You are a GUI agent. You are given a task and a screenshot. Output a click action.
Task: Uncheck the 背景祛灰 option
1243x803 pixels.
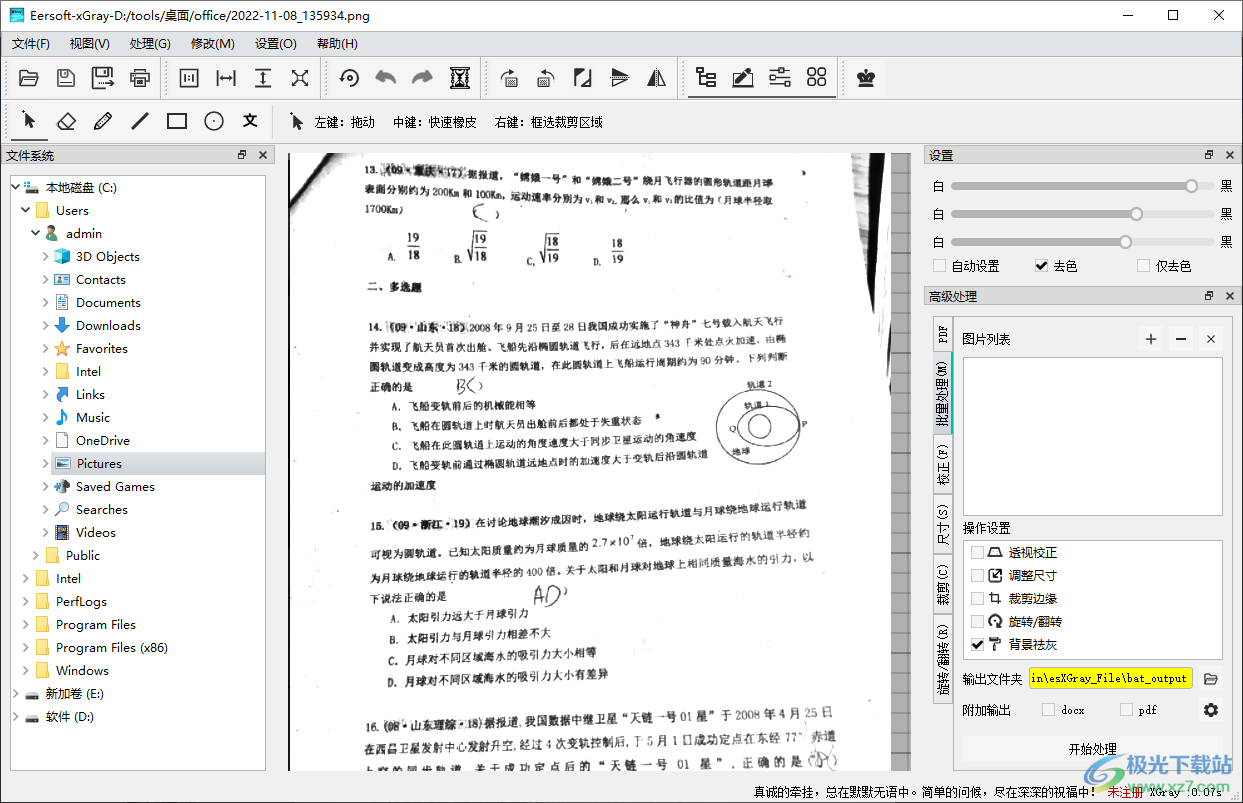point(977,644)
